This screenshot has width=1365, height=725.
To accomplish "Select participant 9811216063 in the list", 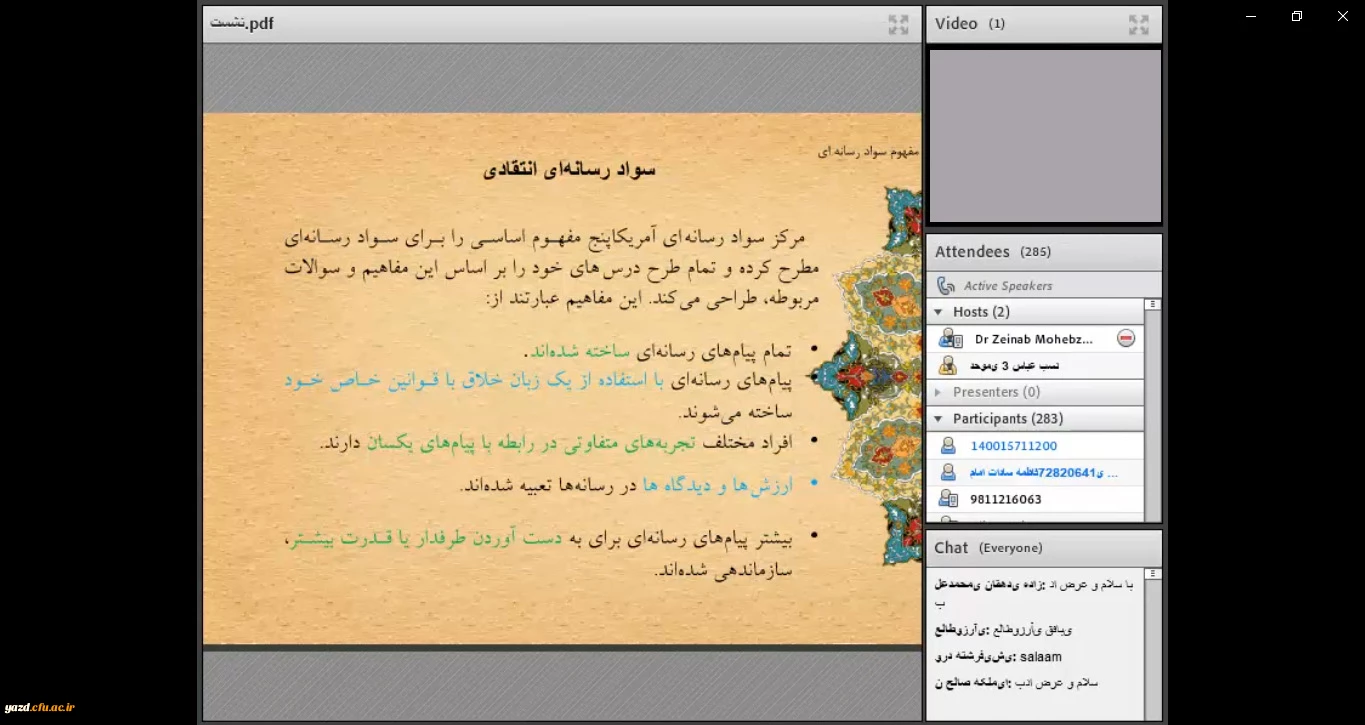I will coord(1005,499).
